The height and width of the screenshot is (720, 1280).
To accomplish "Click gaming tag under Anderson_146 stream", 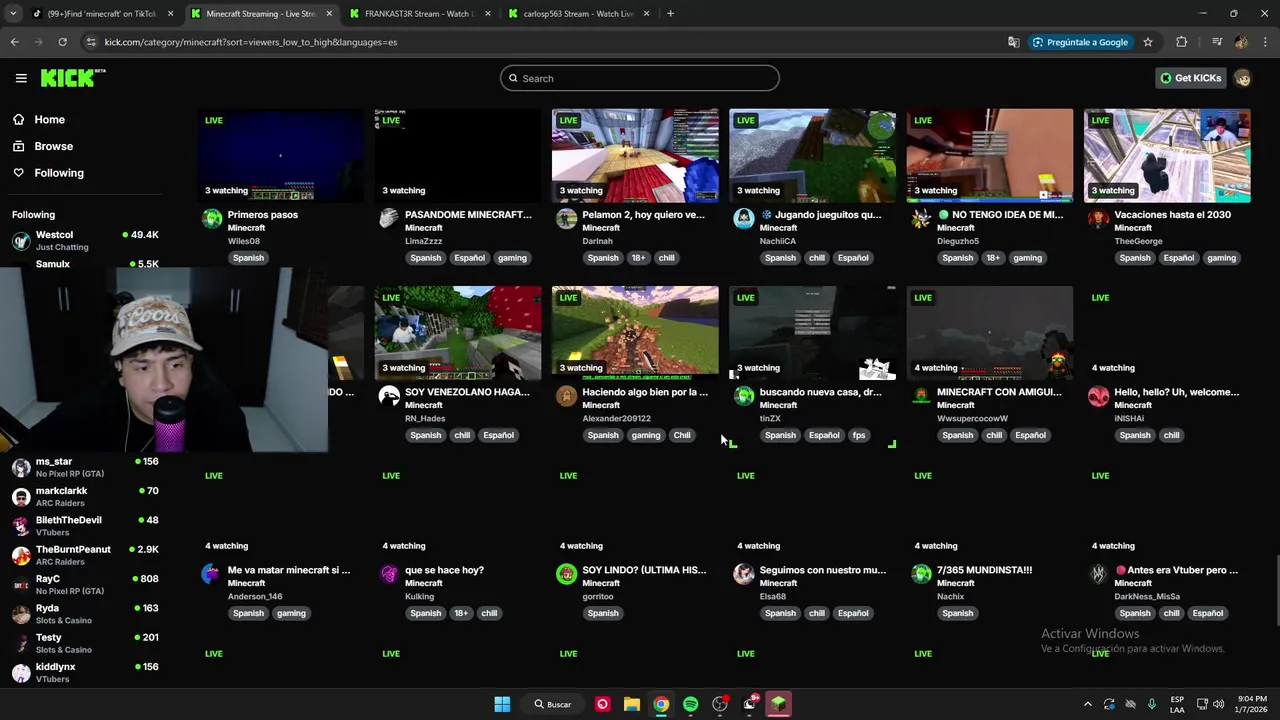I will 291,613.
